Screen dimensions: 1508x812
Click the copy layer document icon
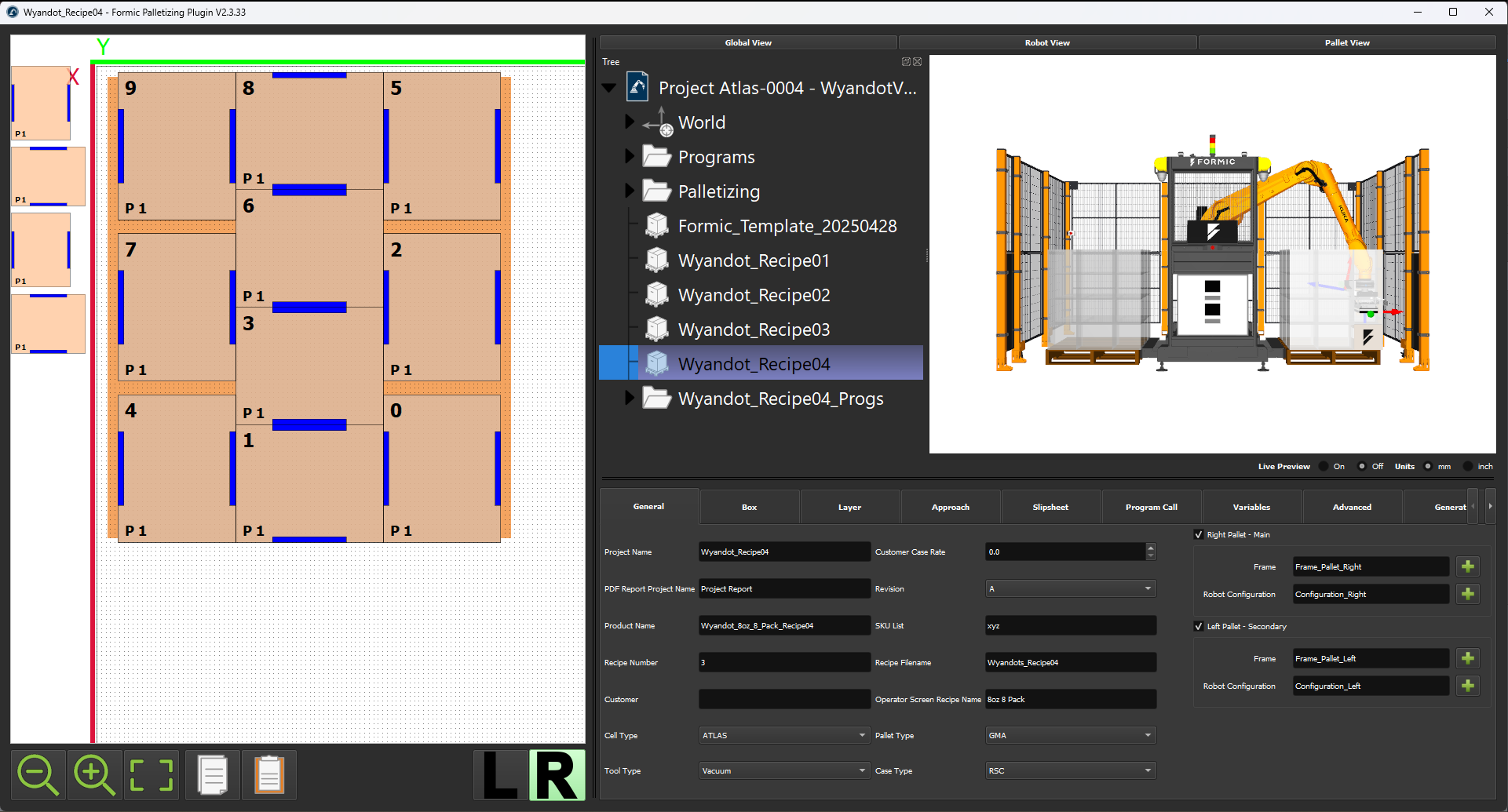(x=213, y=775)
